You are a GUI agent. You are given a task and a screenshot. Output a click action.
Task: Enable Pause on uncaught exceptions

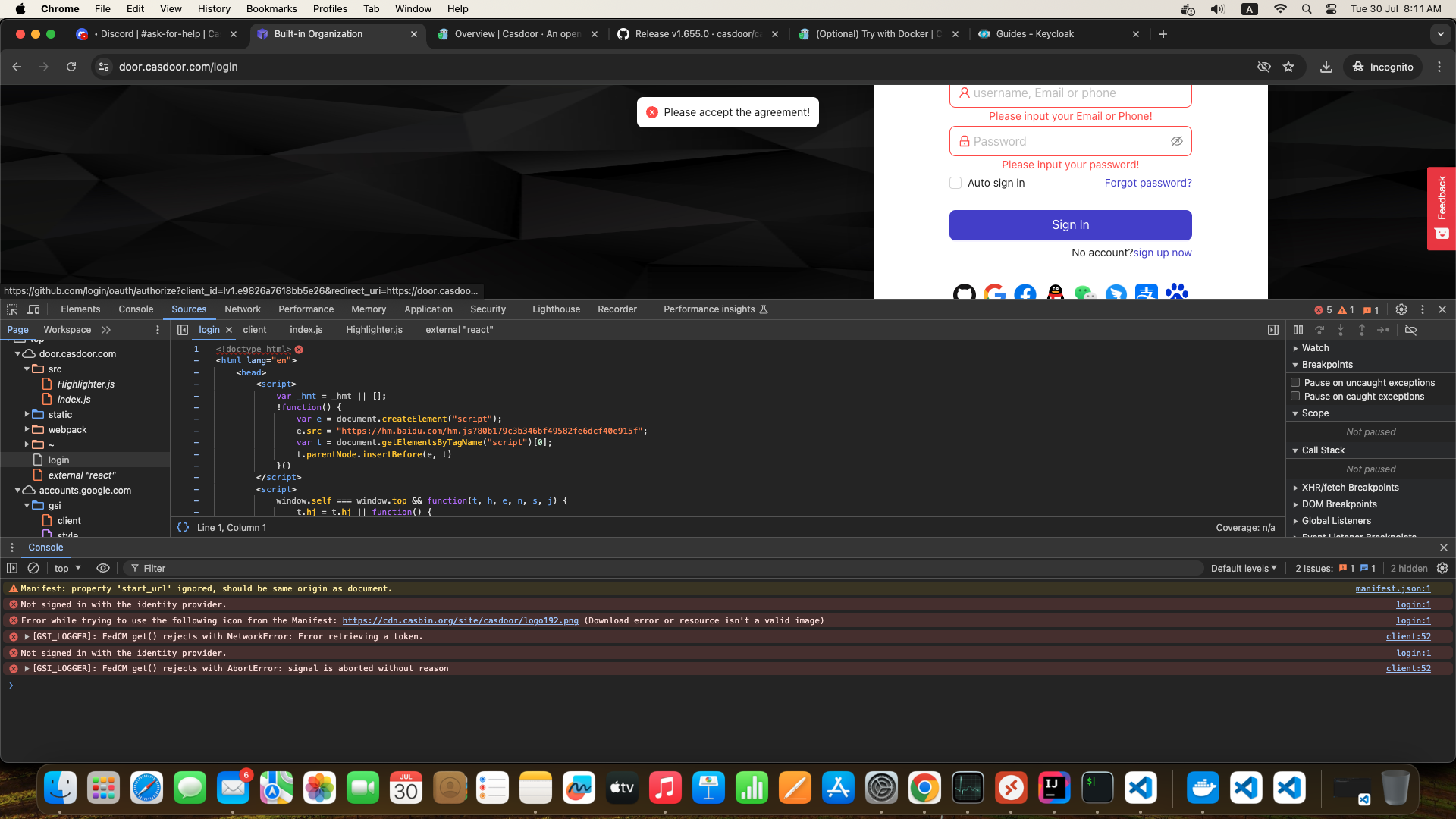(x=1295, y=382)
